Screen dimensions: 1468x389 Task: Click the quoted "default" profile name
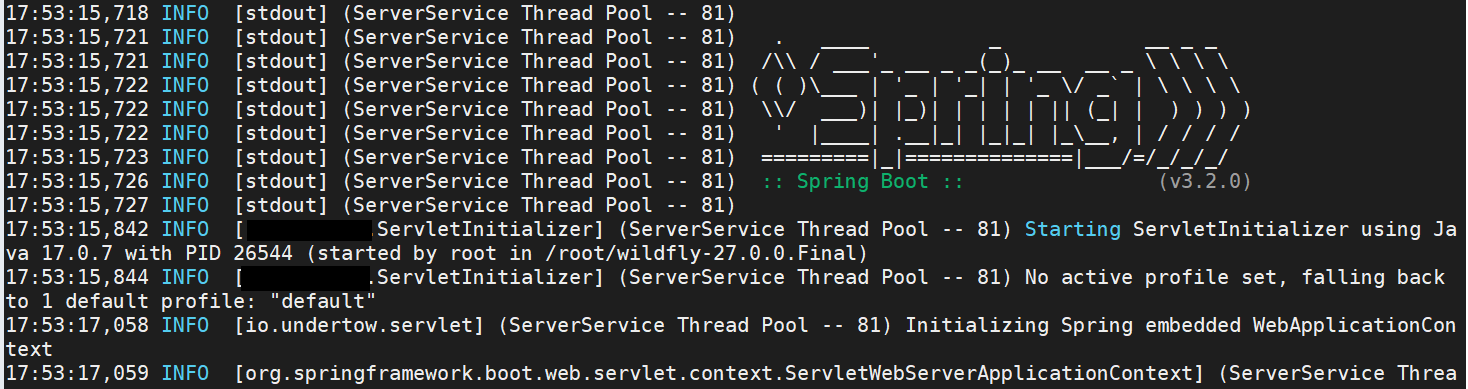pyautogui.click(x=322, y=302)
